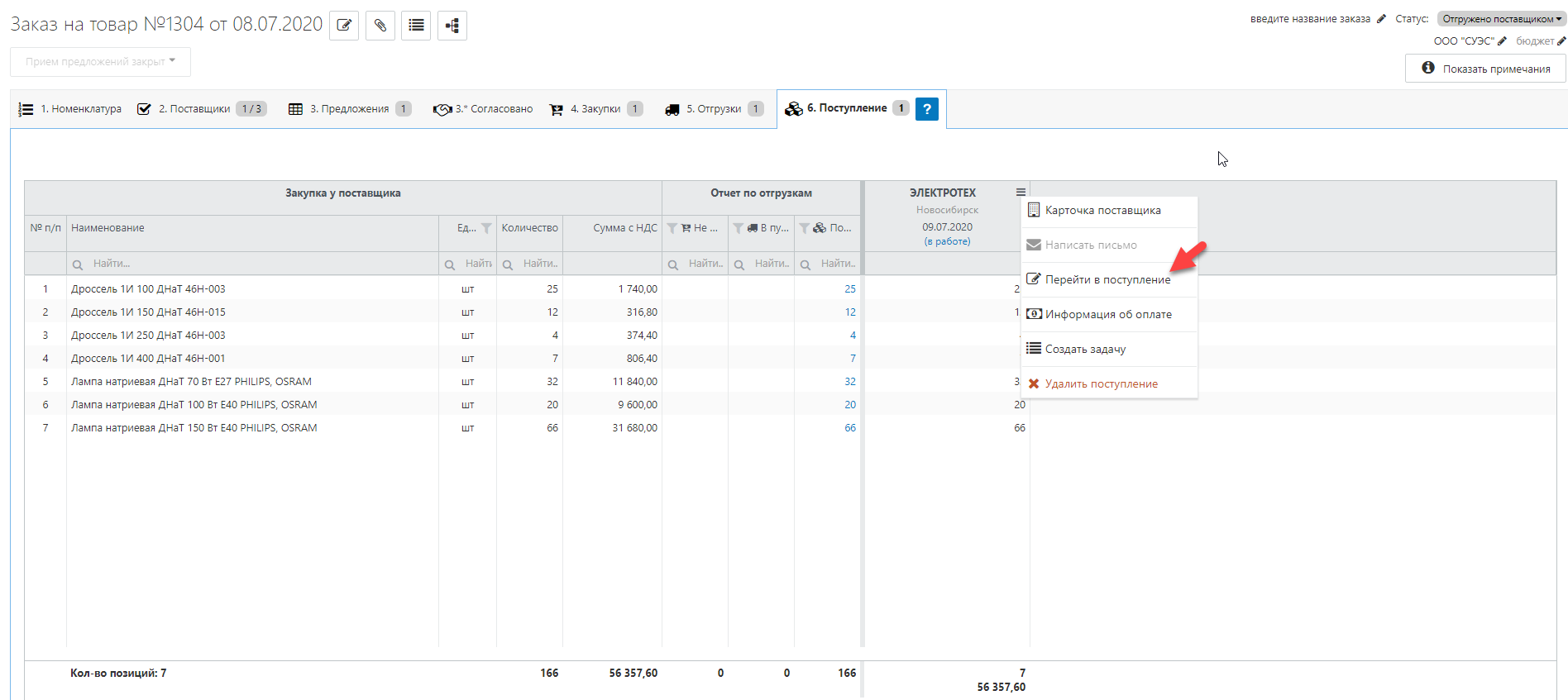This screenshot has width=1568, height=700.
Task: Select 'Перейти в поступление' menu item
Action: point(1107,280)
